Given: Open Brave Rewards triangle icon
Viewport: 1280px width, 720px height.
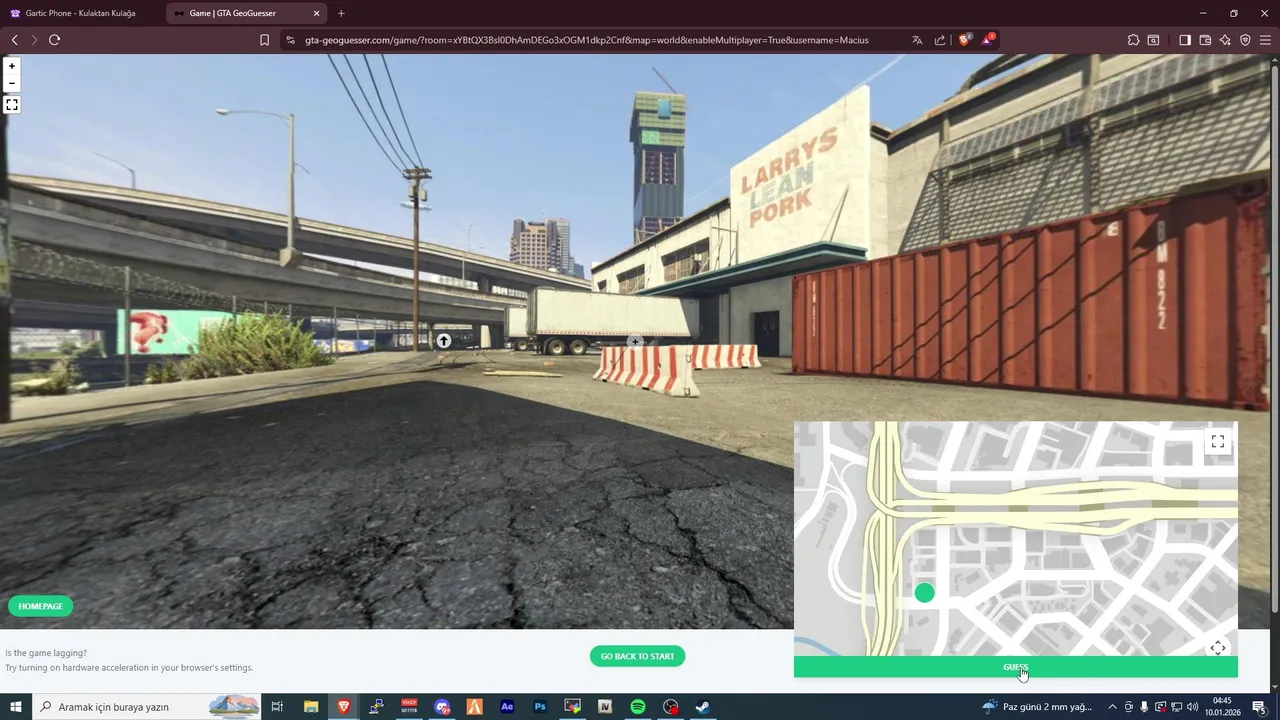Looking at the screenshot, I should (988, 40).
